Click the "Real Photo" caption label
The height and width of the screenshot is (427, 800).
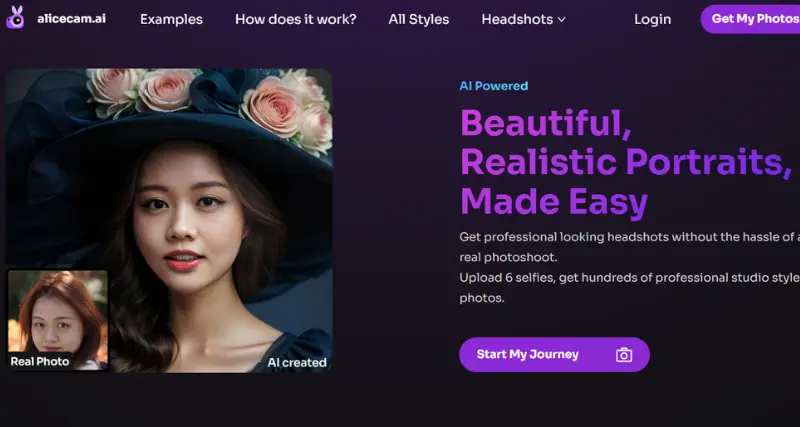39,361
